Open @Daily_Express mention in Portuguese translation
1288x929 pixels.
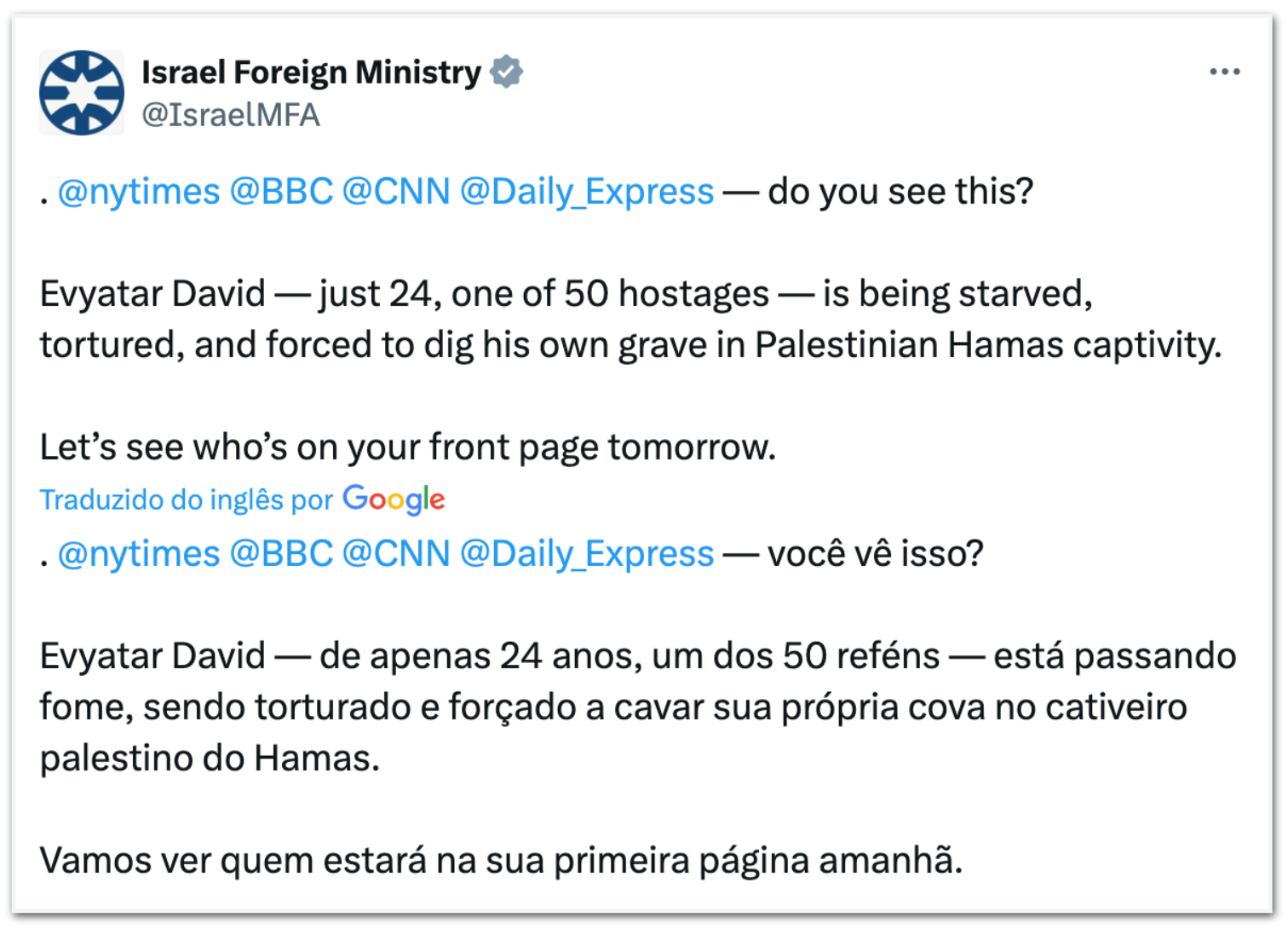(587, 554)
